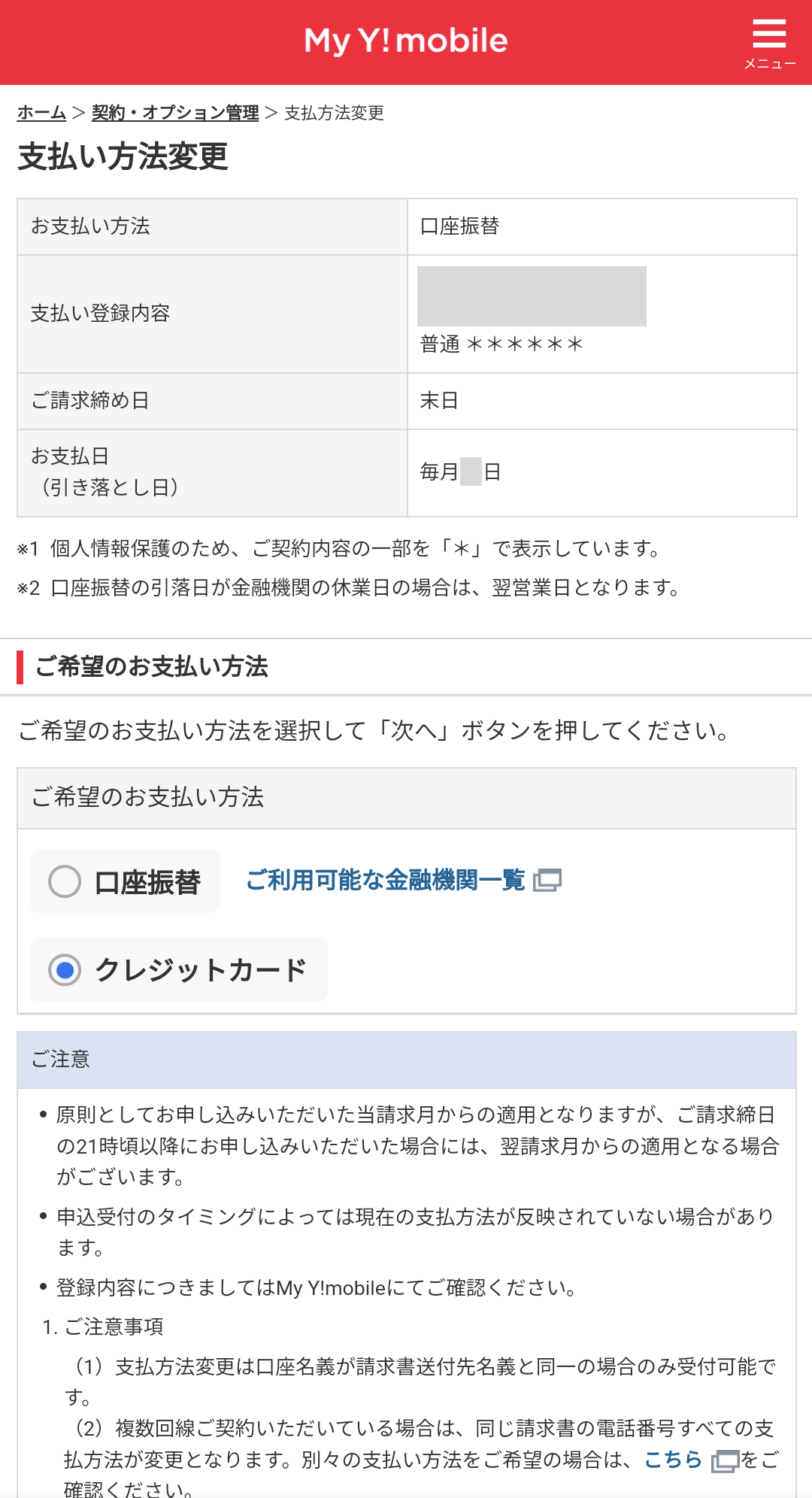Screen dimensions: 812x1498
Task: Click the 支払い方法変更 page heading
Action: [x=123, y=156]
